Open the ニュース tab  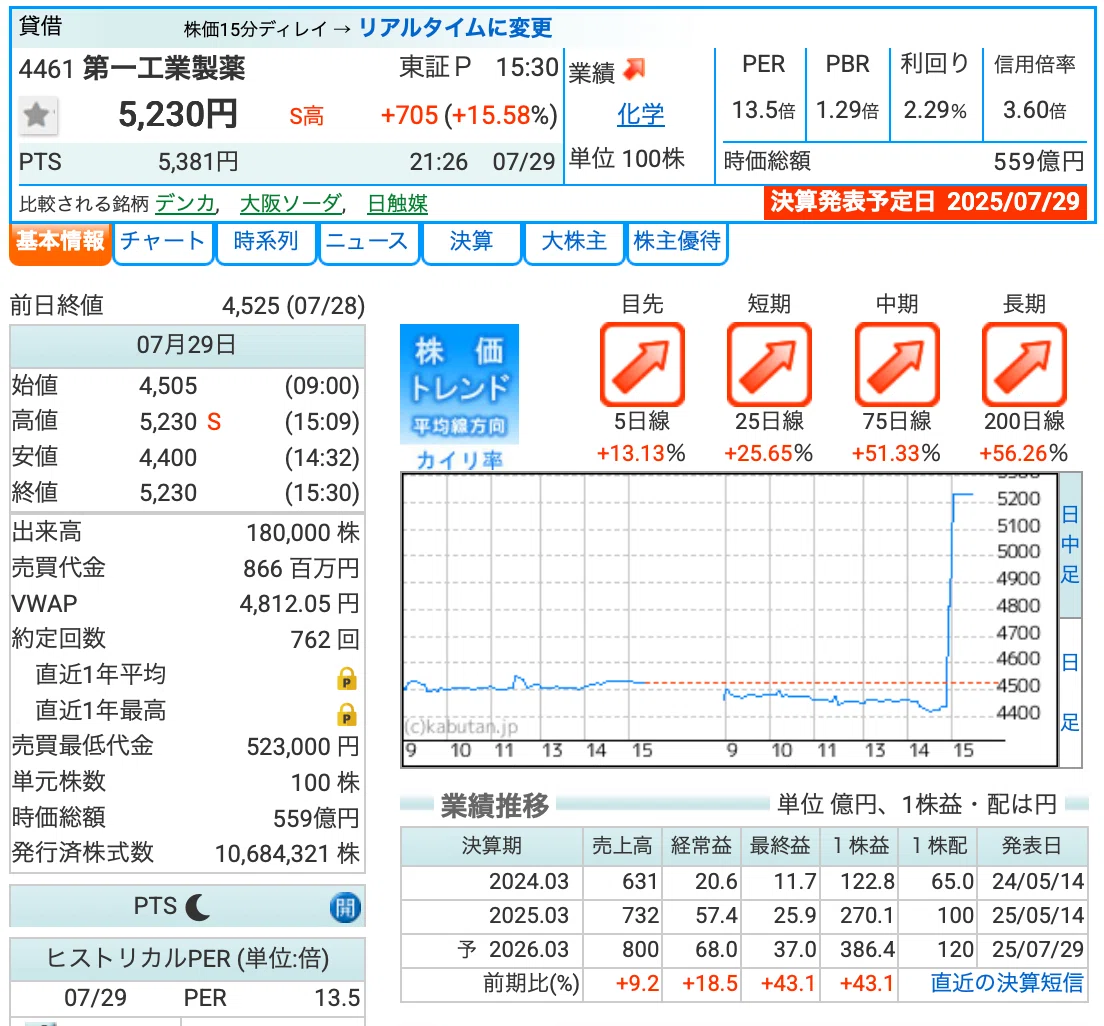[368, 242]
